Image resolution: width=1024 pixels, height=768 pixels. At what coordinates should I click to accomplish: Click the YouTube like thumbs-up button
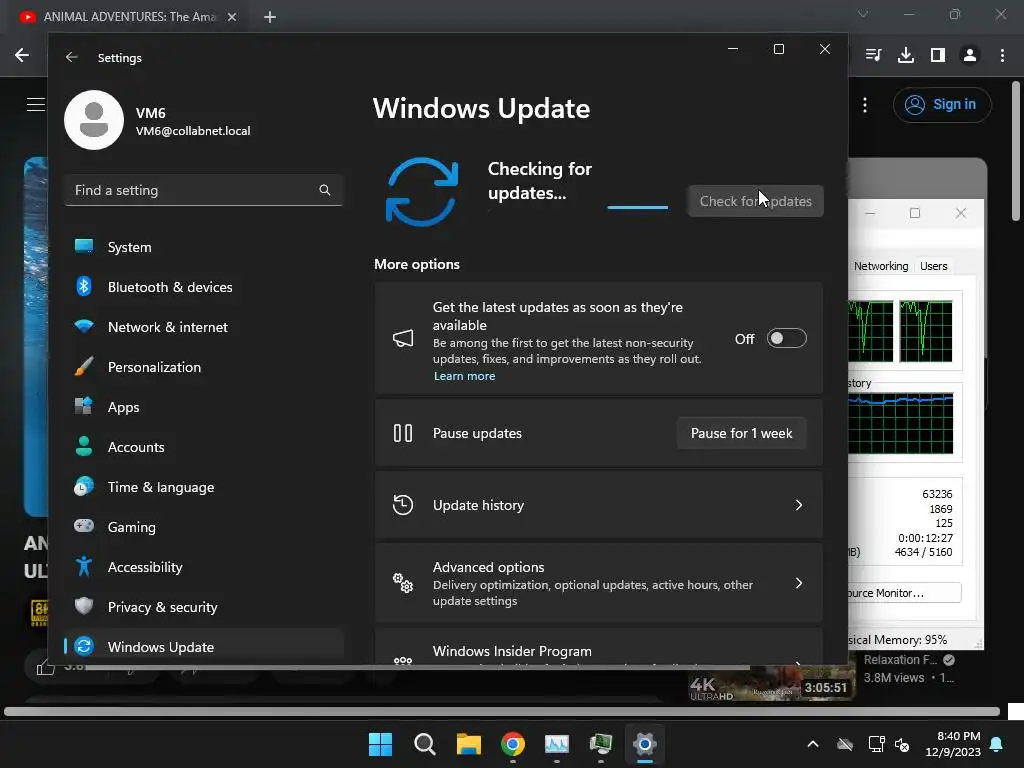[46, 667]
